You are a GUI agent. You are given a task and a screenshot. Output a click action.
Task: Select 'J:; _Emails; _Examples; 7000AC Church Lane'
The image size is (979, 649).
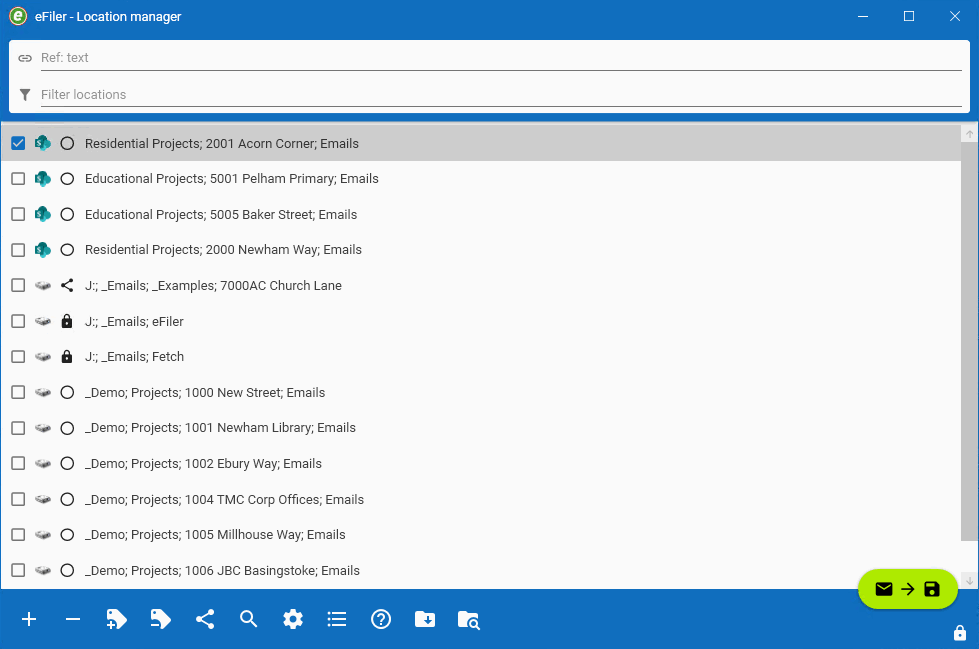[x=214, y=285]
